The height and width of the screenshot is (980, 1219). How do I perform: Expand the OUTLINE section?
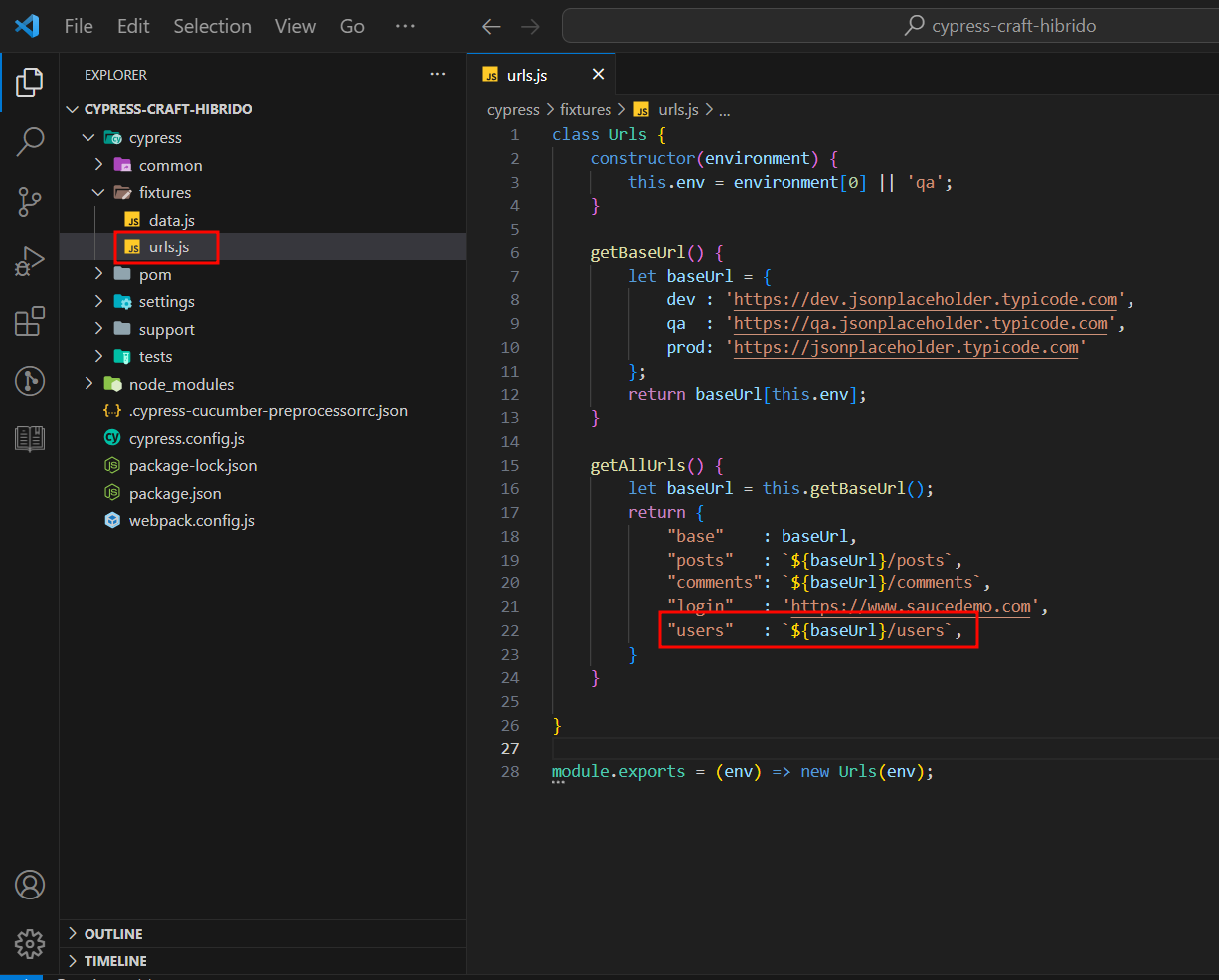point(263,934)
